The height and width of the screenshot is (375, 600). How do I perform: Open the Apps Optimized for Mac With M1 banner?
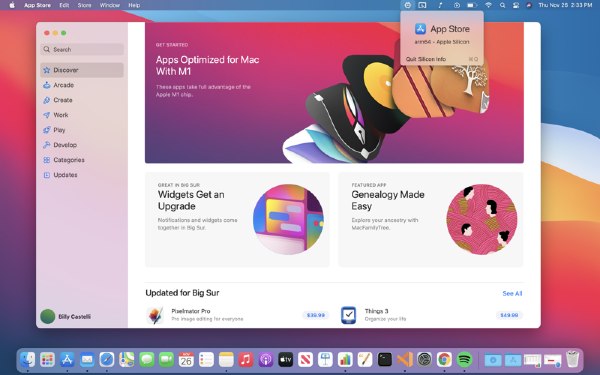pos(334,93)
